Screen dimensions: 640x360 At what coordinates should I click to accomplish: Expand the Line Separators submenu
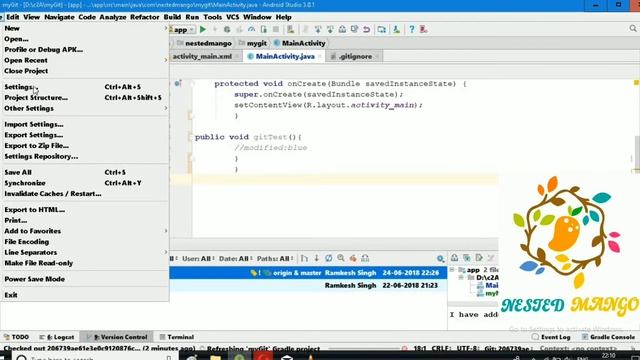84,253
